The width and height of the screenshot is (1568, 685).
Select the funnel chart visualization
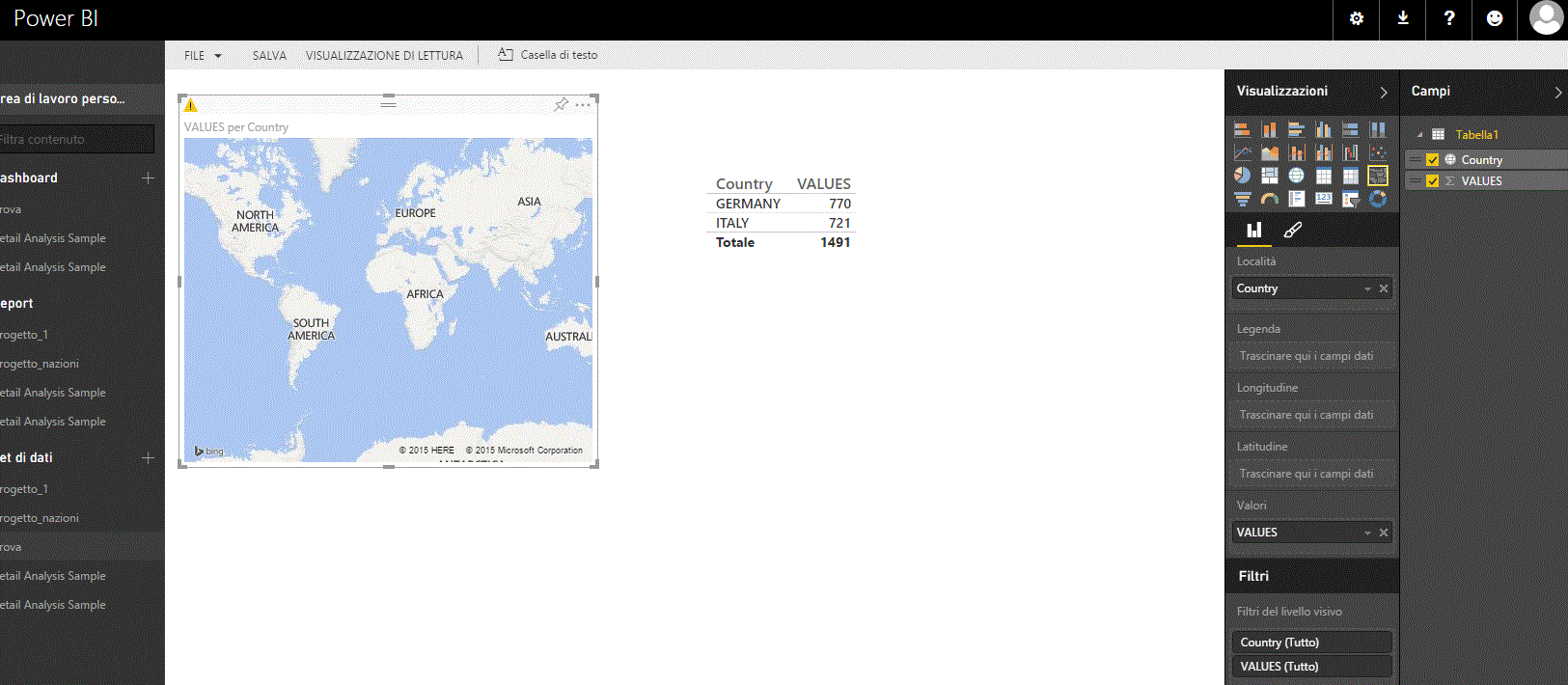(1243, 199)
